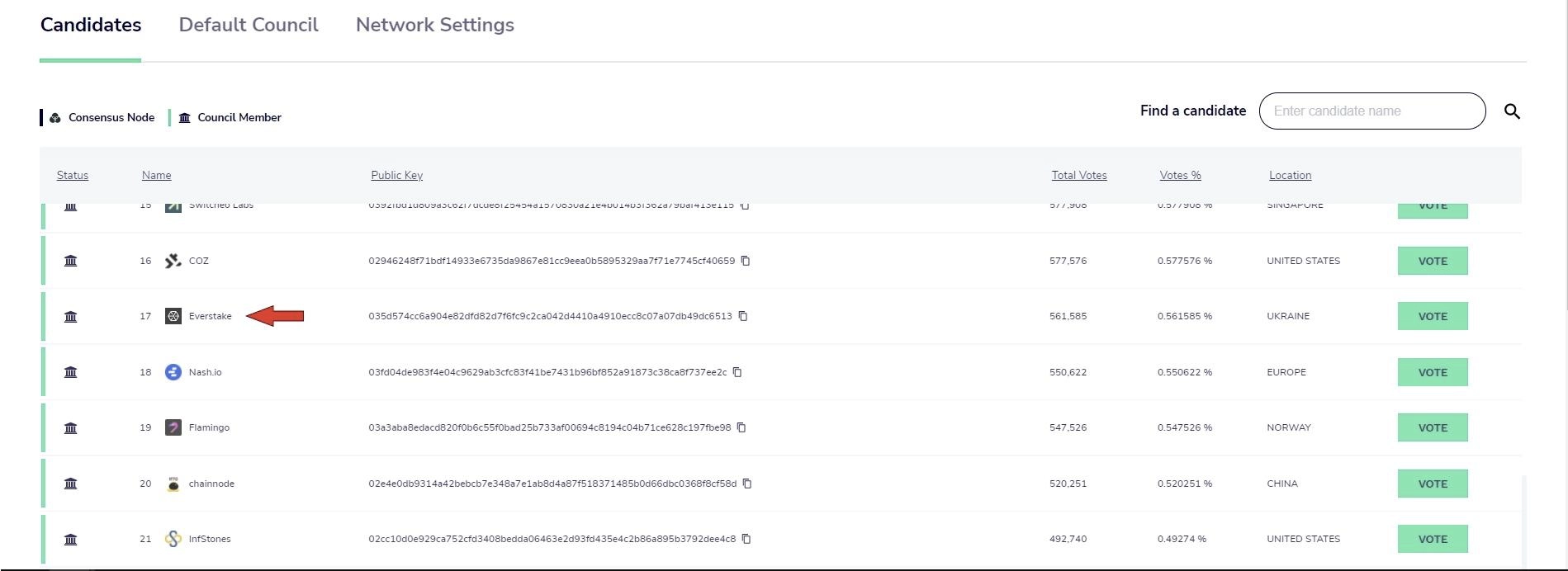Click the Flamingo logo icon

[x=173, y=427]
